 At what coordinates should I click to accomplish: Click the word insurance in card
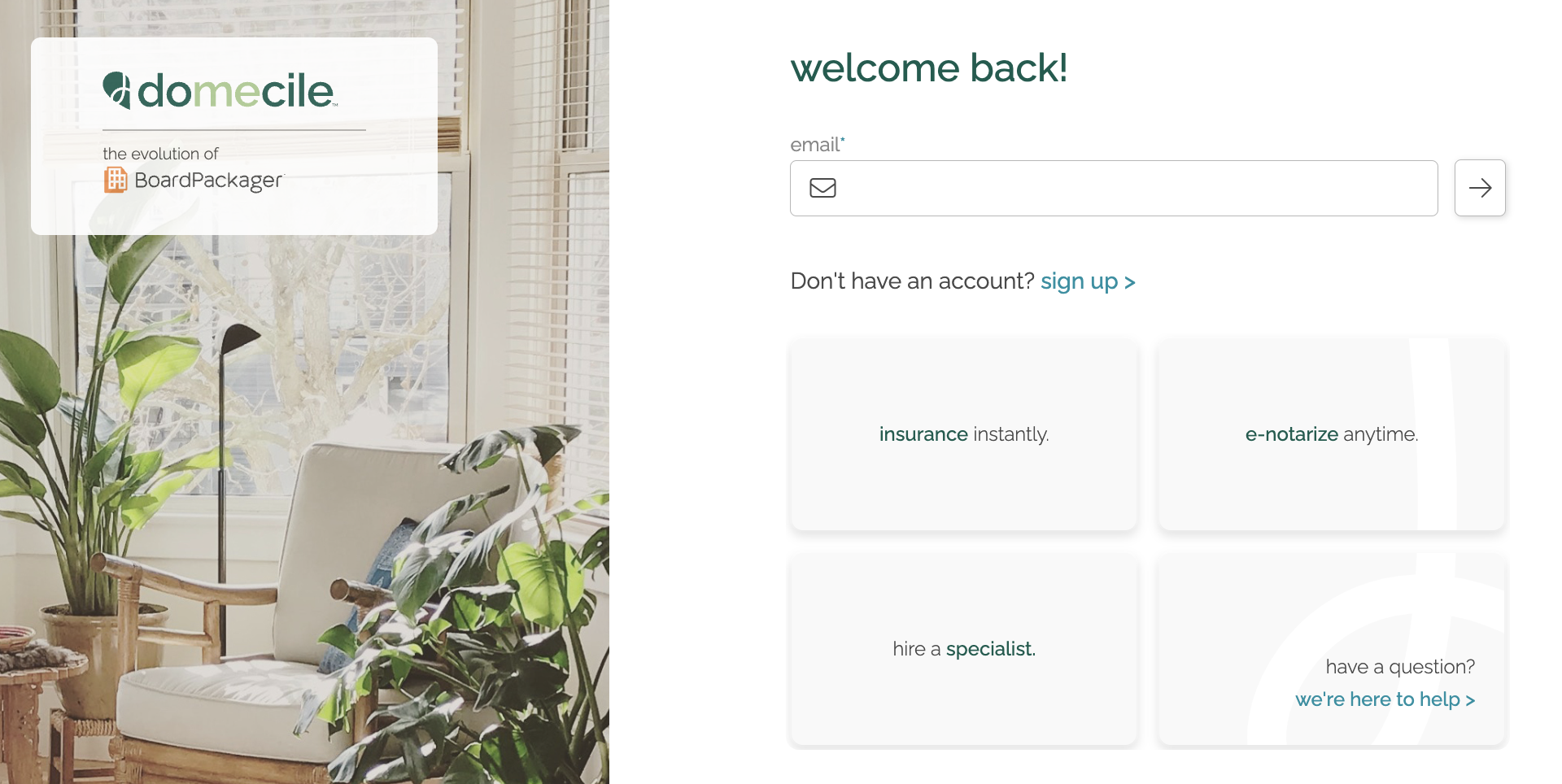tap(923, 434)
